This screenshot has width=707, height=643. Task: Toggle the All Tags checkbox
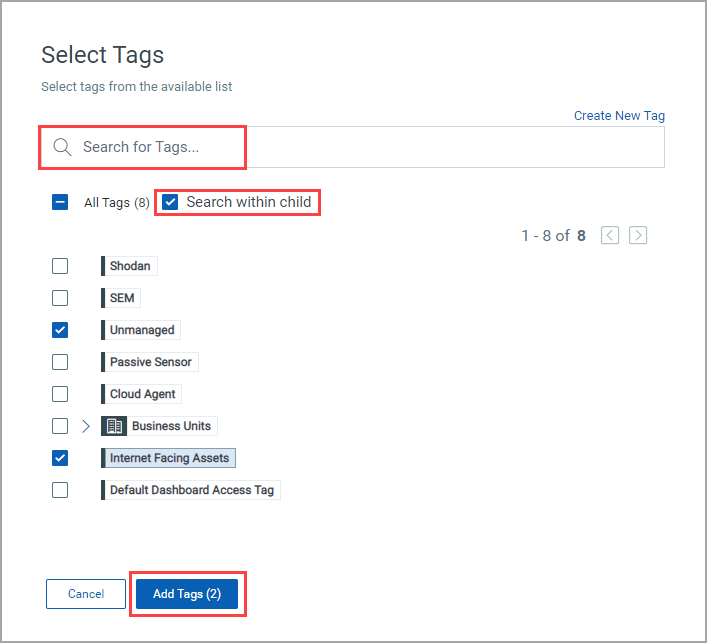60,202
